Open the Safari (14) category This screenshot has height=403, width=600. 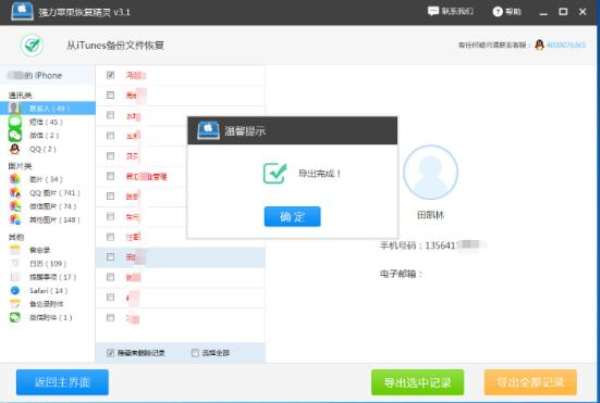pos(48,290)
